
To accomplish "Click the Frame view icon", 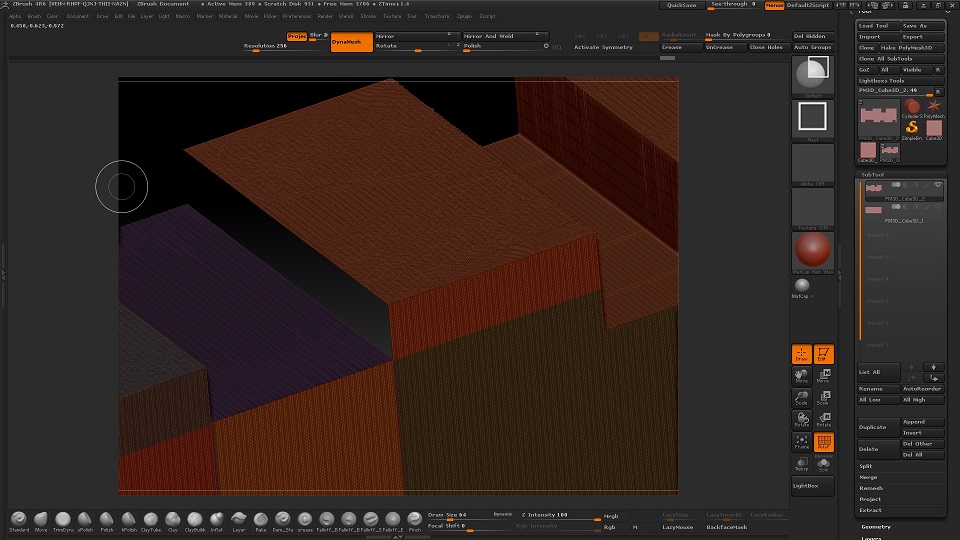I will pos(802,441).
